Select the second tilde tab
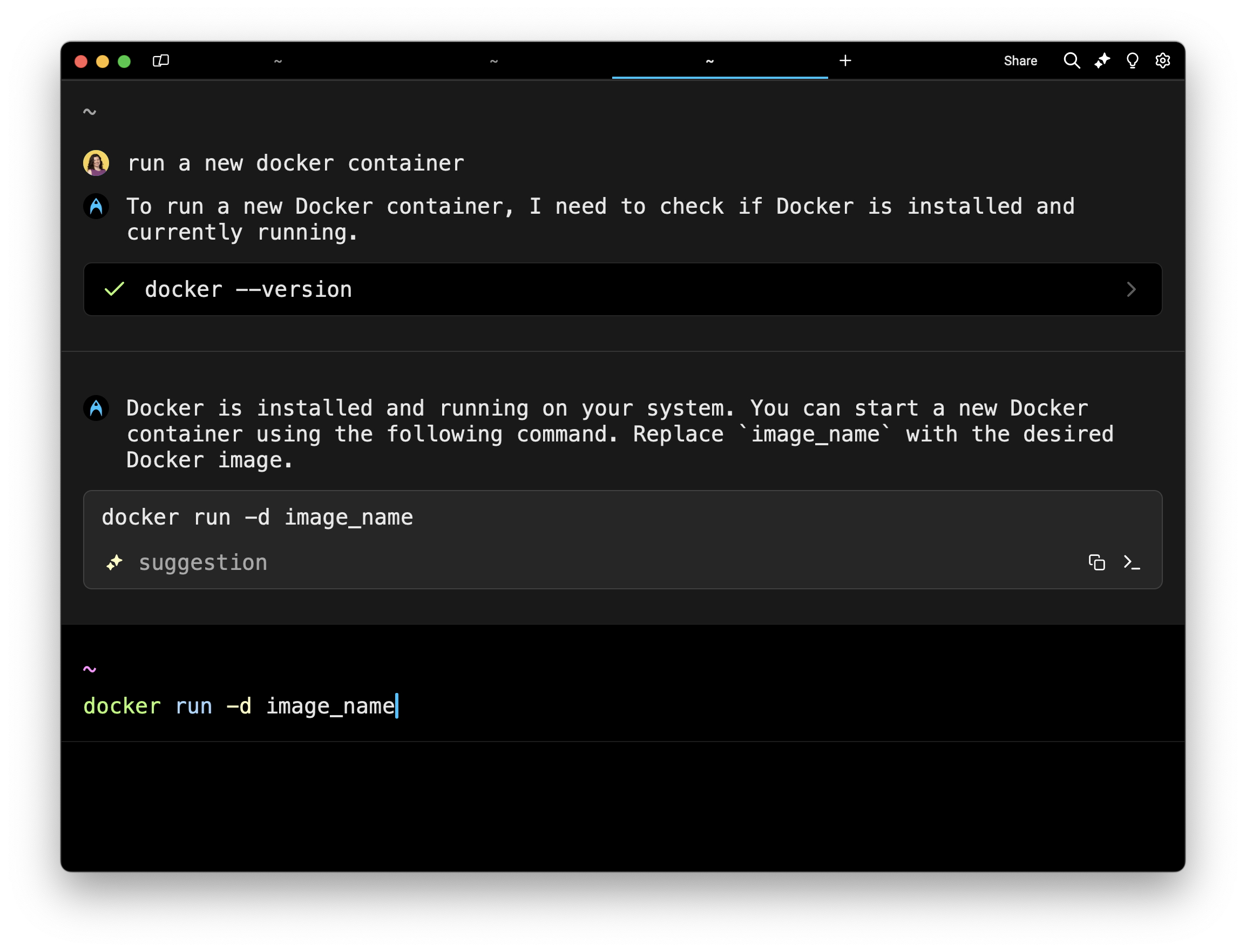This screenshot has width=1246, height=952. [494, 60]
